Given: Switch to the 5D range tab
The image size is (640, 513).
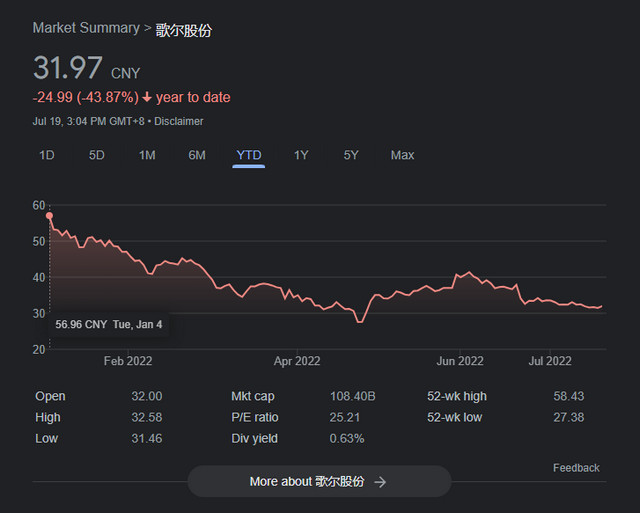Looking at the screenshot, I should 97,155.
